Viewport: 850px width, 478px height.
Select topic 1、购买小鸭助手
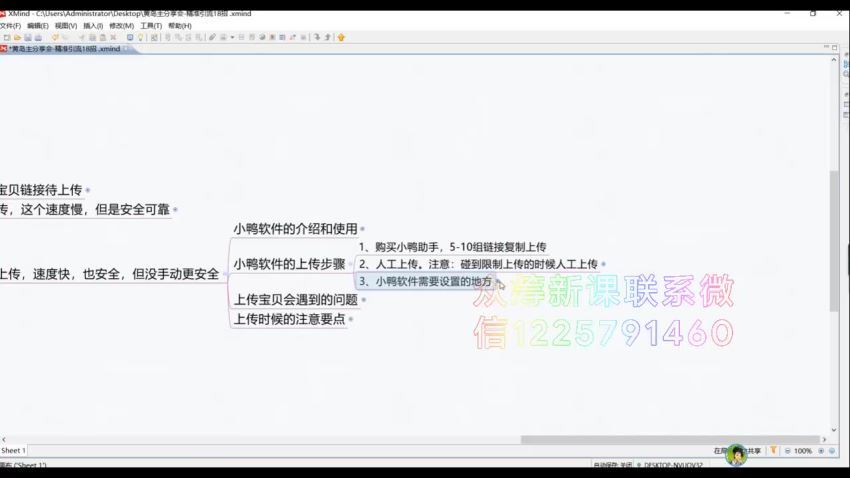coord(453,247)
